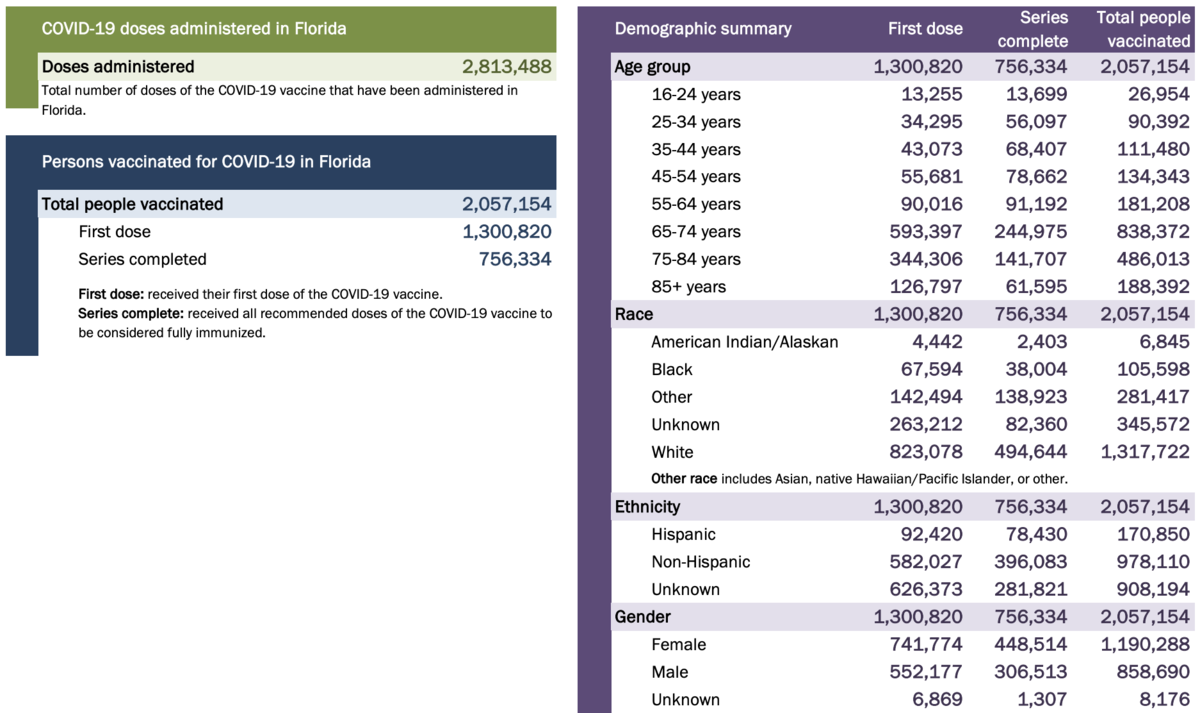Select the "Non-Hispanic" row label
Image resolution: width=1200 pixels, height=713 pixels.
(700, 562)
